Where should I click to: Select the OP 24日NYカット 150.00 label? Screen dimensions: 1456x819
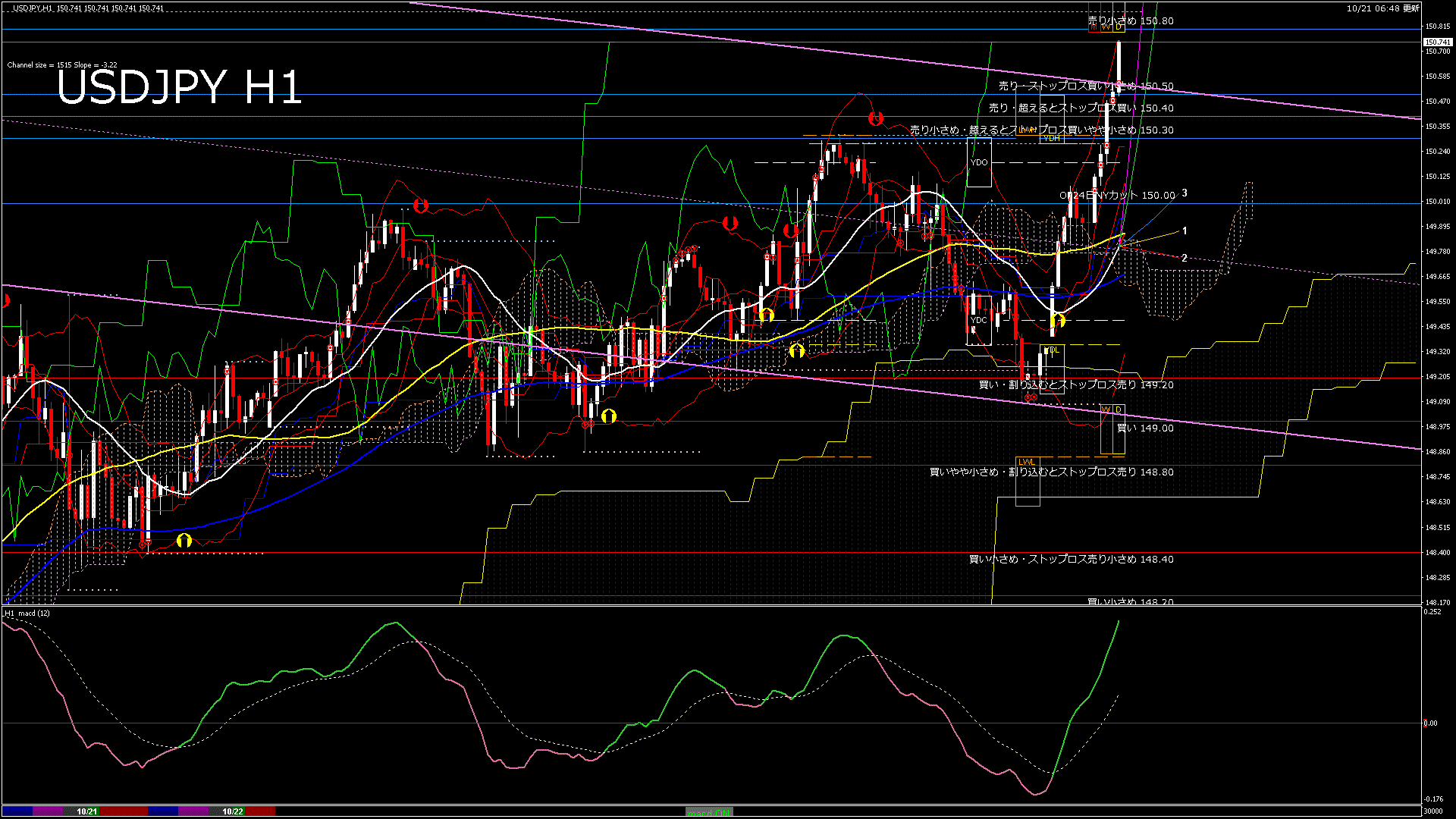click(1117, 195)
